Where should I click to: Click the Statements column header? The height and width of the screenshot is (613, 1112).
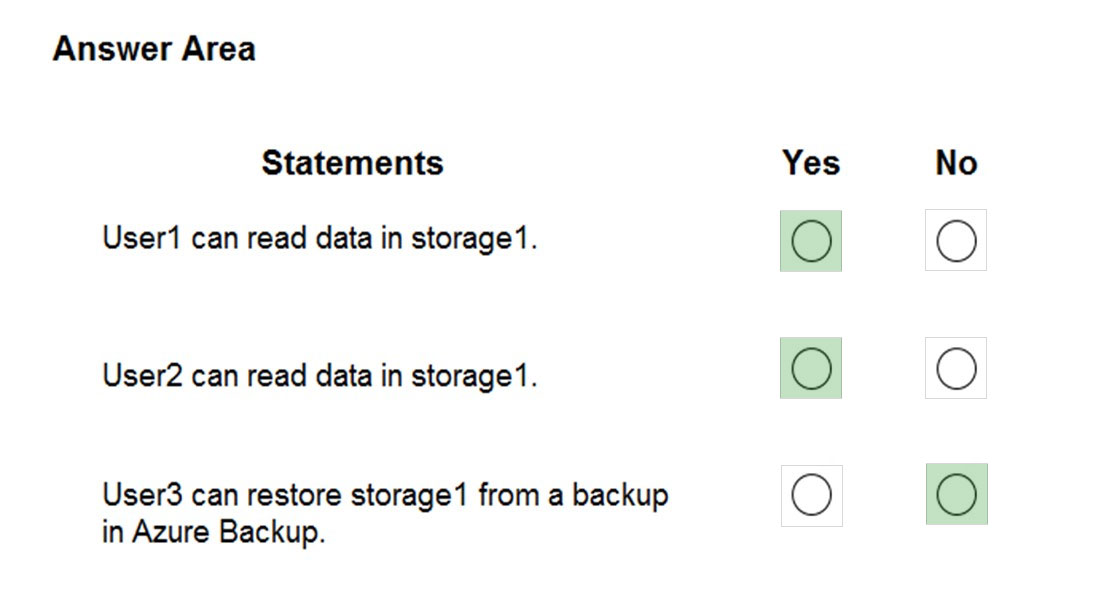coord(352,162)
